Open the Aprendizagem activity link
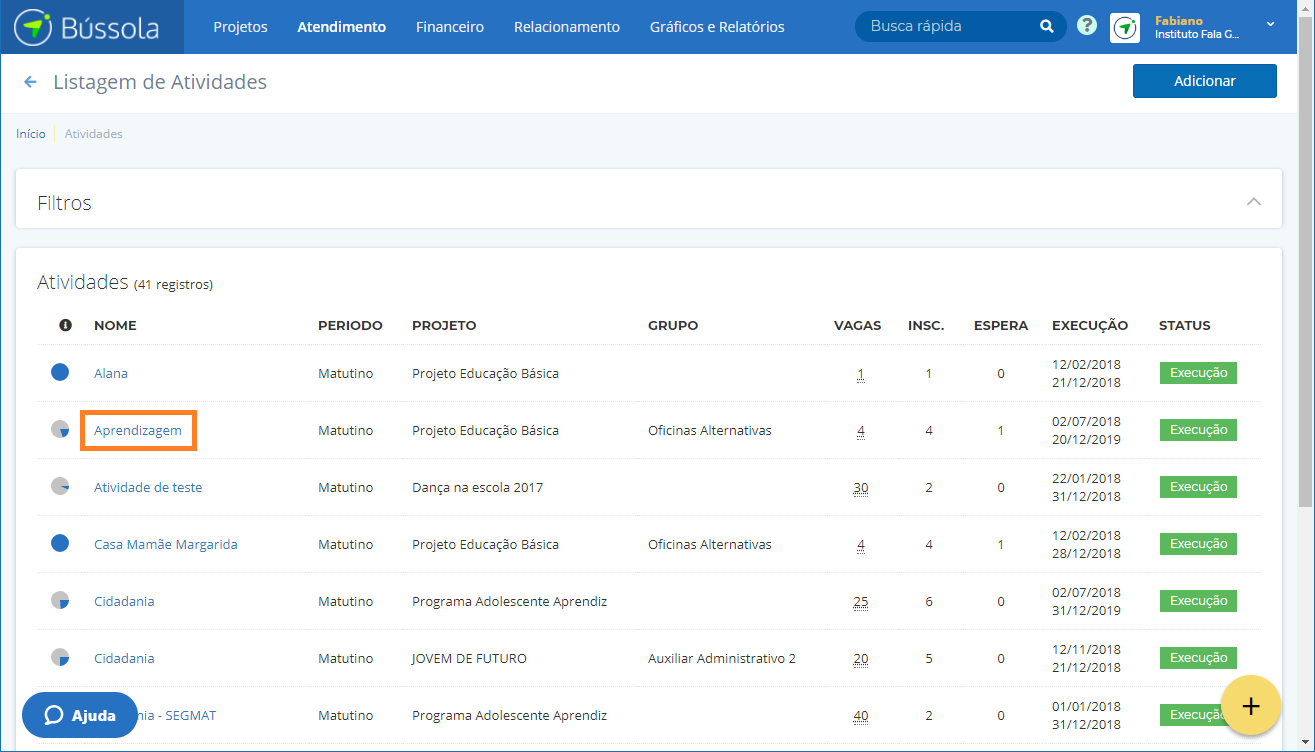Screen dimensions: 1315x752 (x=138, y=430)
